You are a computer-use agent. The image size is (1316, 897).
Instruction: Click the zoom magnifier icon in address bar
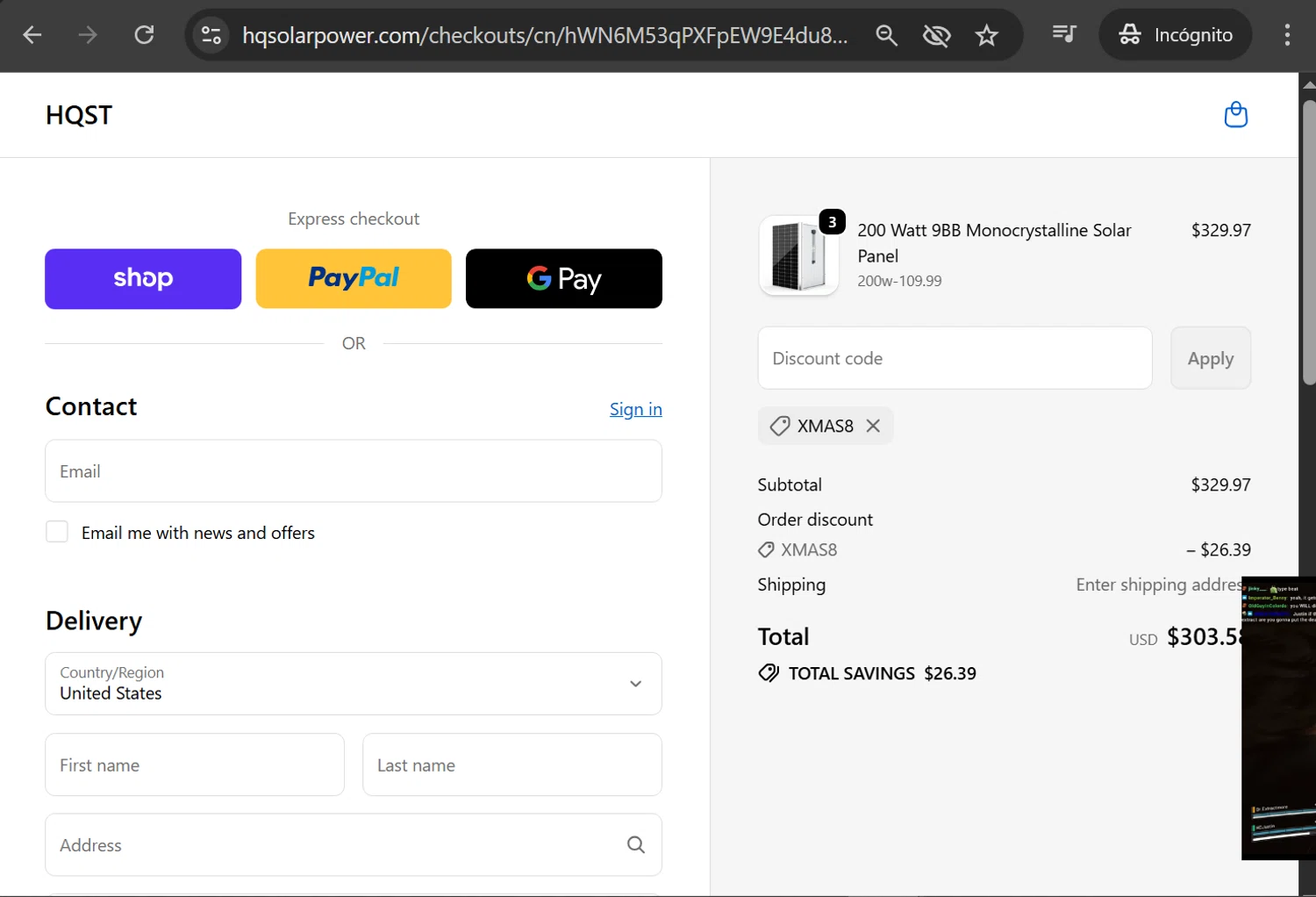pos(886,35)
